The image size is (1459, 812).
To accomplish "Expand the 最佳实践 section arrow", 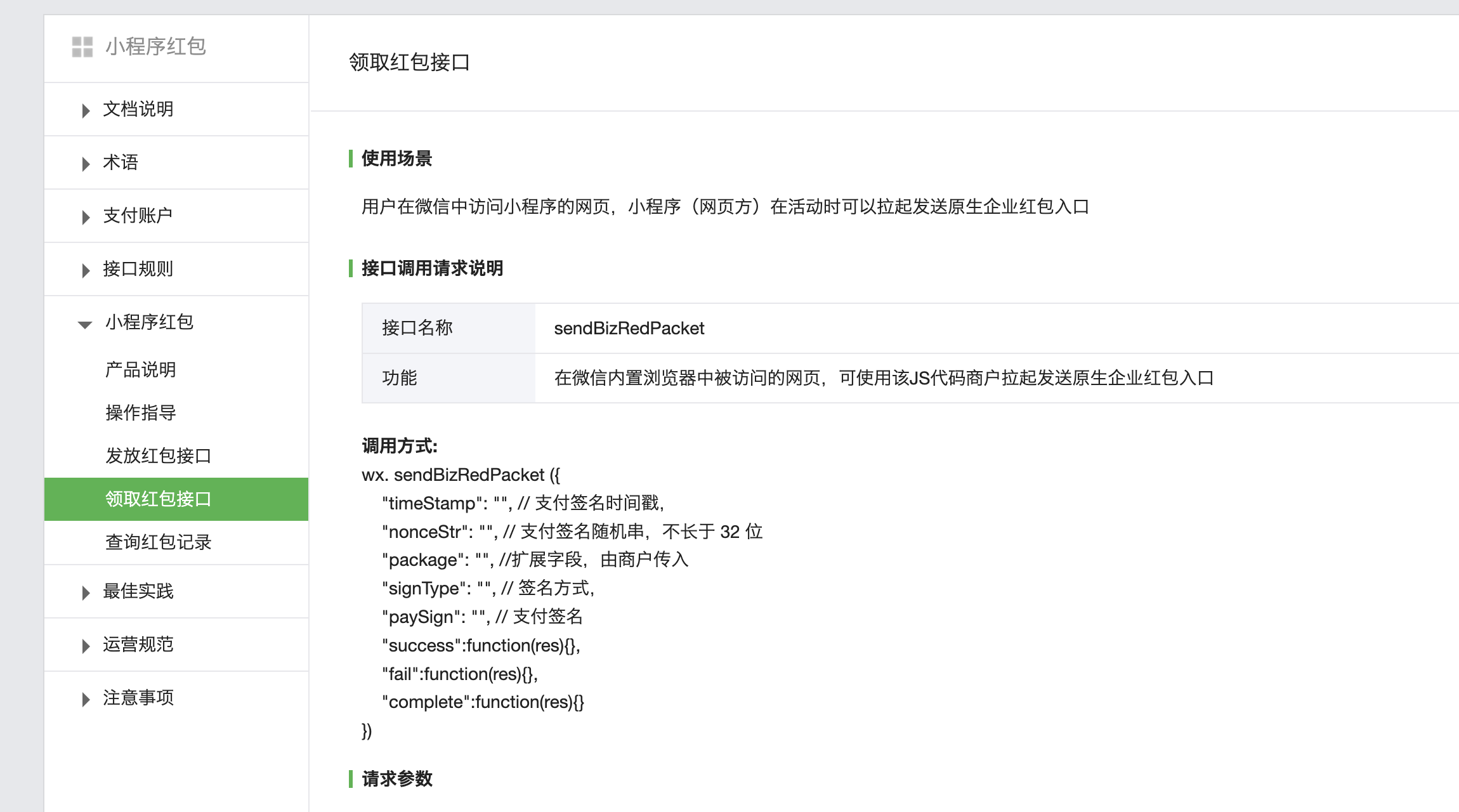I will pyautogui.click(x=86, y=593).
